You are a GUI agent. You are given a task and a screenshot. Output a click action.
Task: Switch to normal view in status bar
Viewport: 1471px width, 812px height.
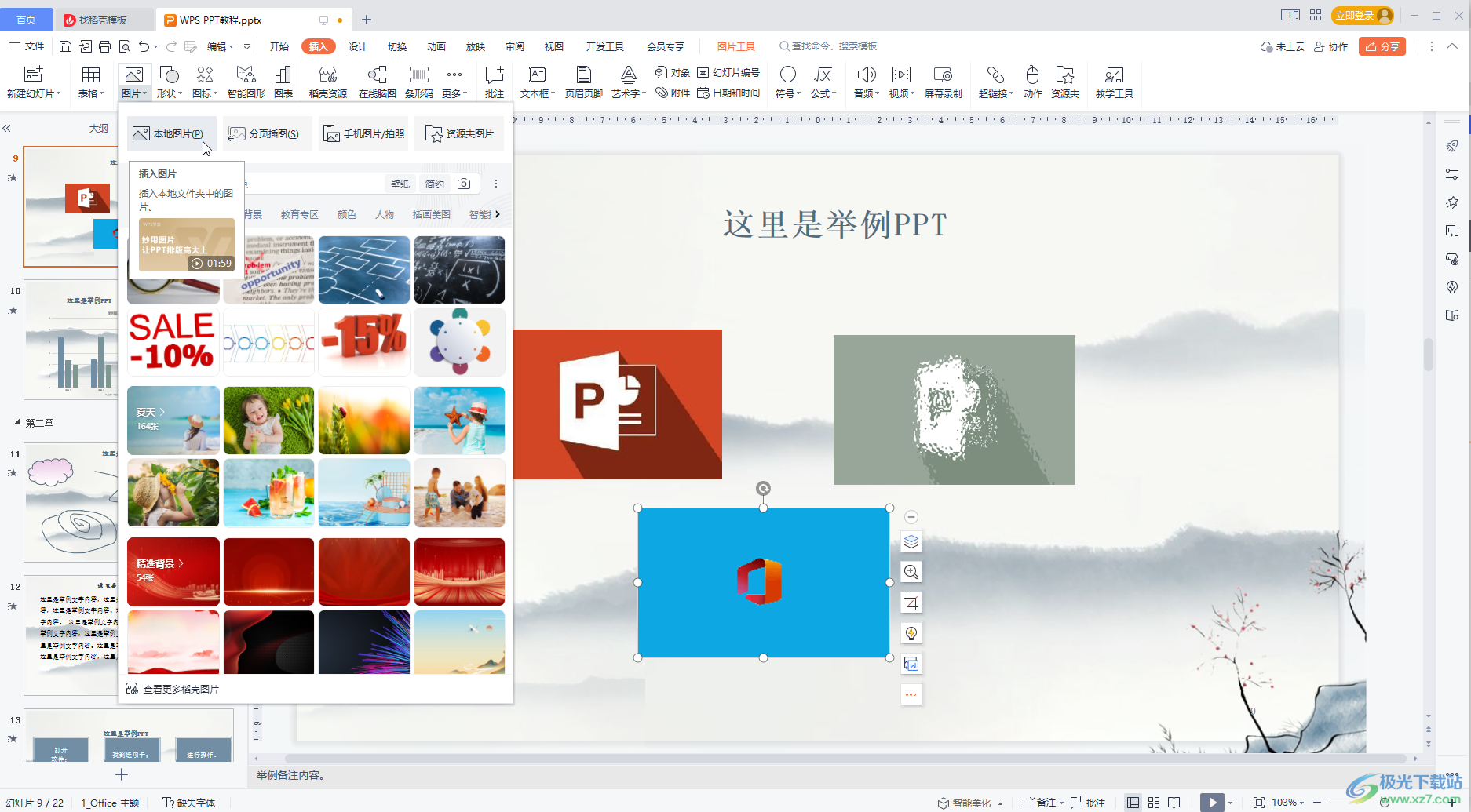[x=1133, y=803]
